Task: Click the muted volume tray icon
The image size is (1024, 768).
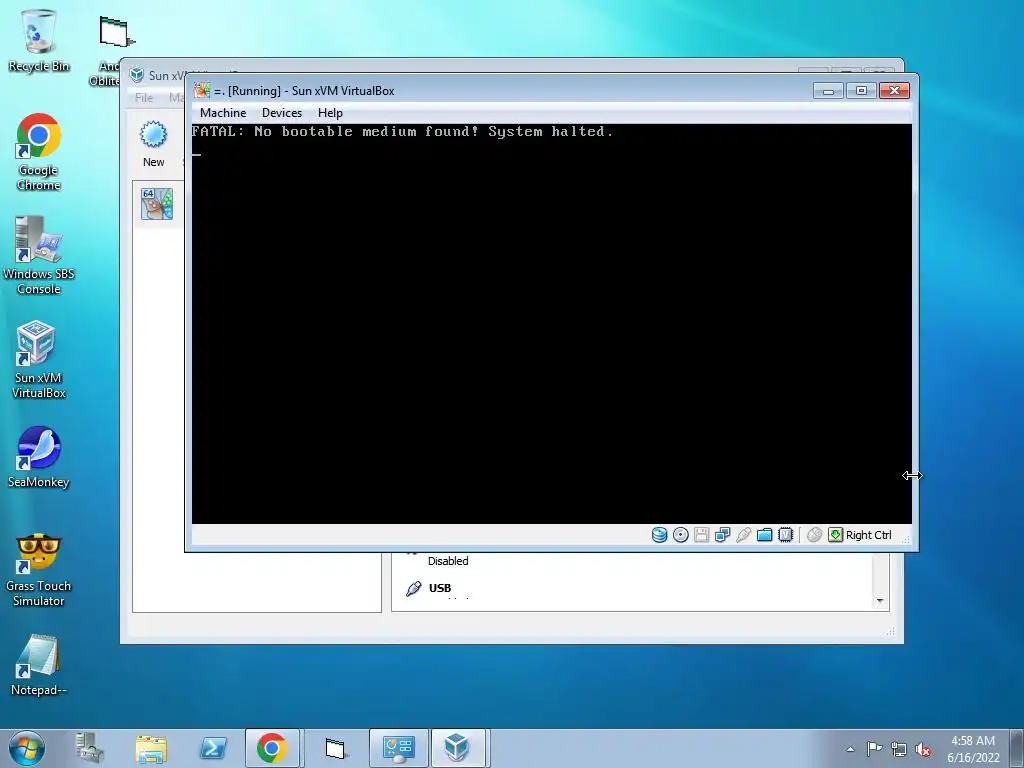Action: pyautogui.click(x=923, y=749)
